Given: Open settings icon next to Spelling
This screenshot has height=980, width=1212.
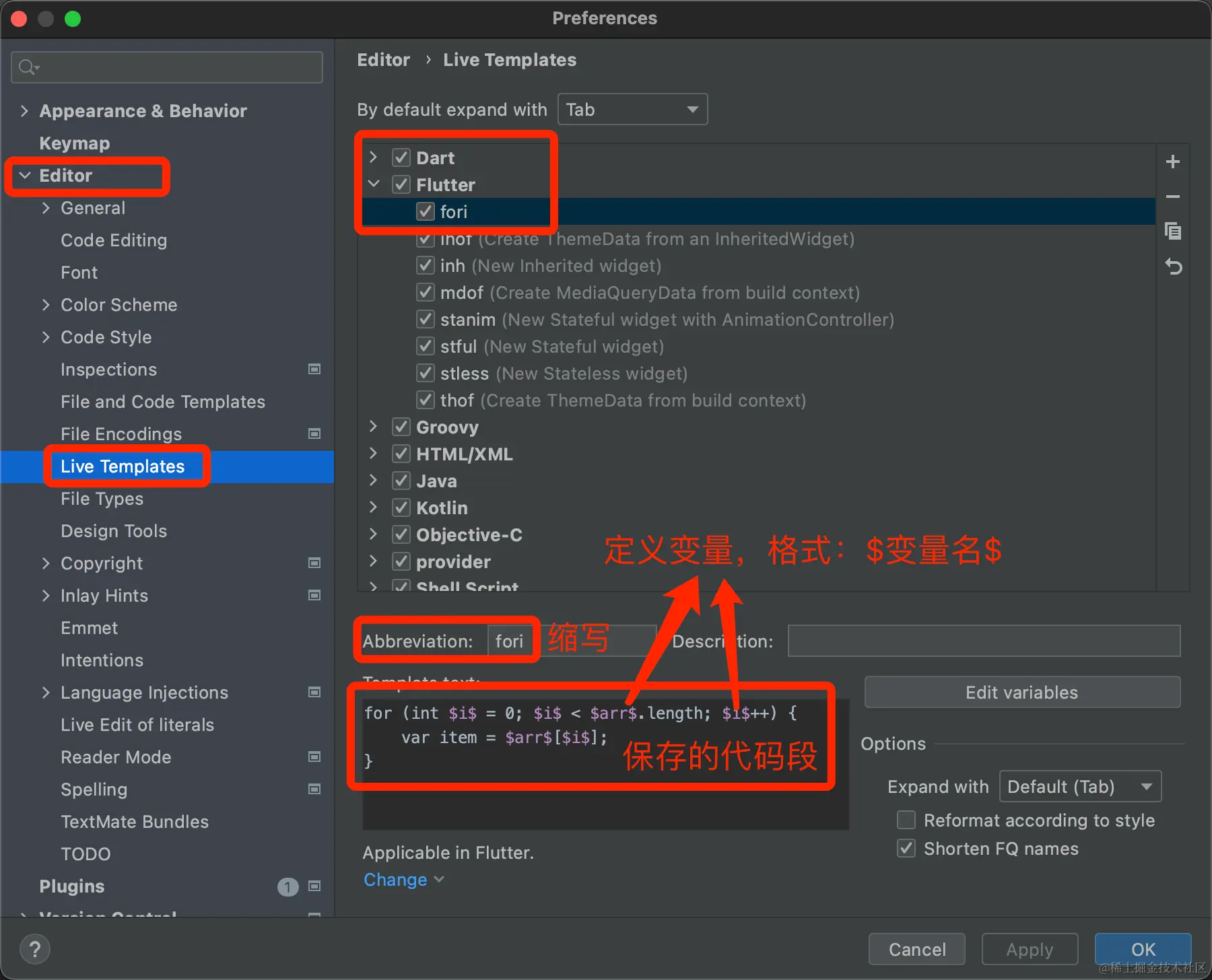Looking at the screenshot, I should click(314, 789).
